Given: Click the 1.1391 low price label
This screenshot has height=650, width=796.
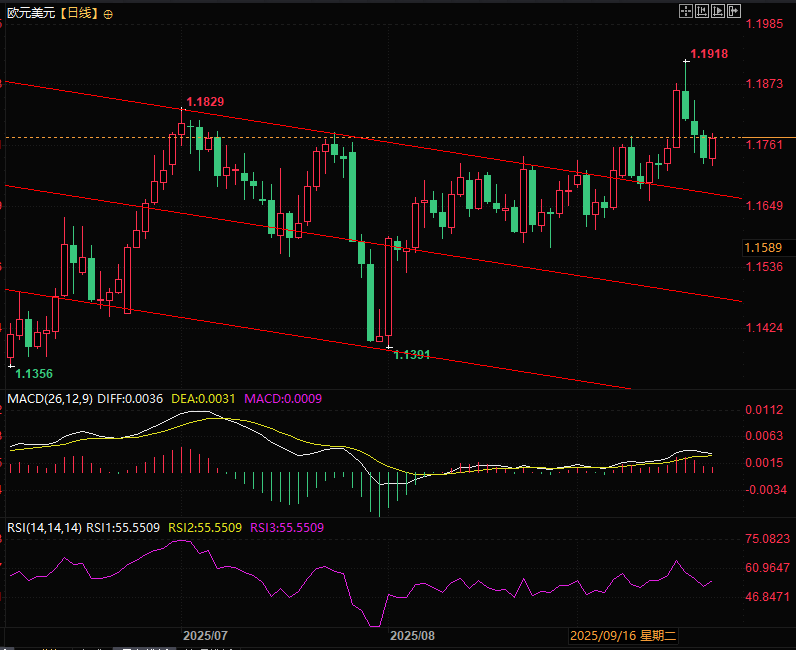Looking at the screenshot, I should [x=412, y=355].
